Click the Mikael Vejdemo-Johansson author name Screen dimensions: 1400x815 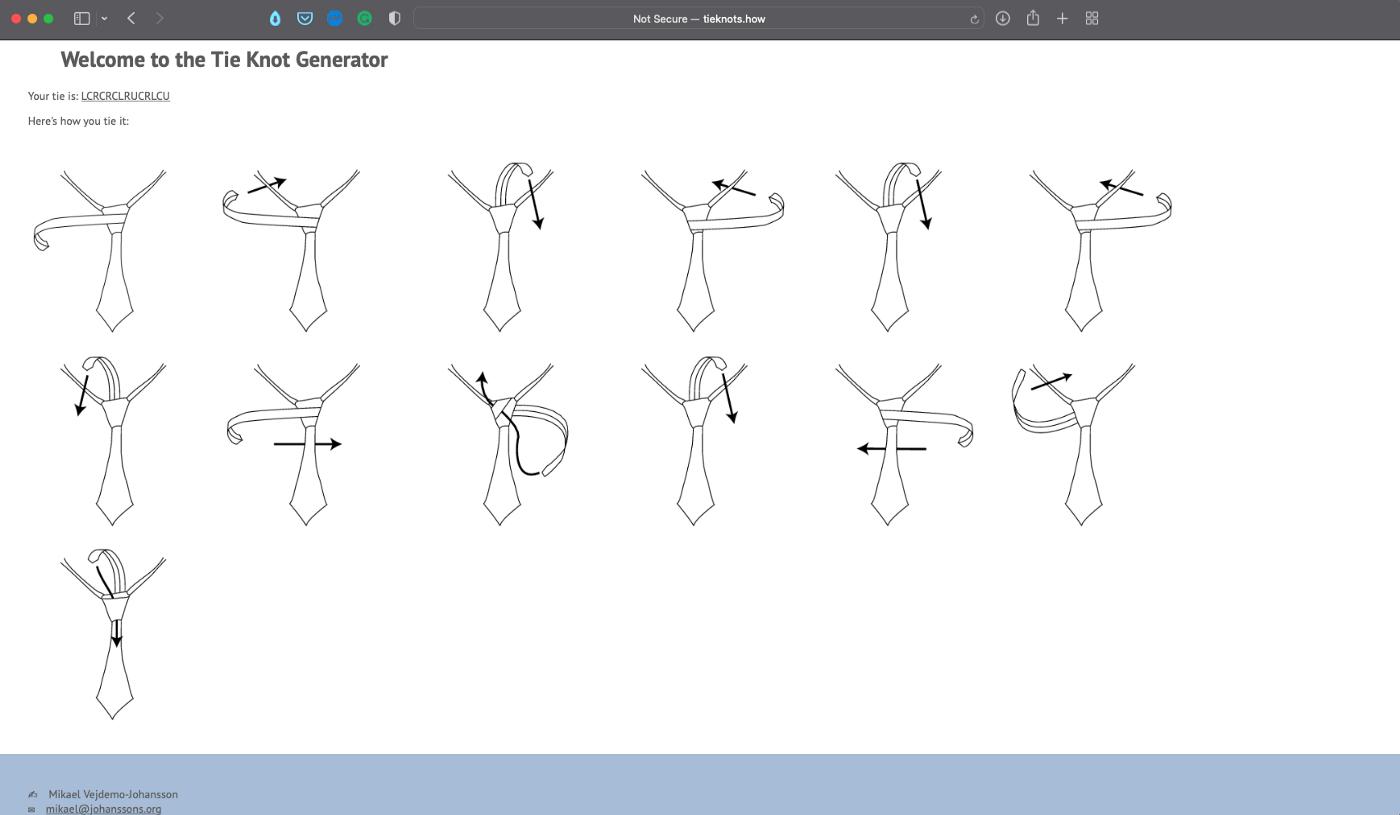click(x=113, y=794)
